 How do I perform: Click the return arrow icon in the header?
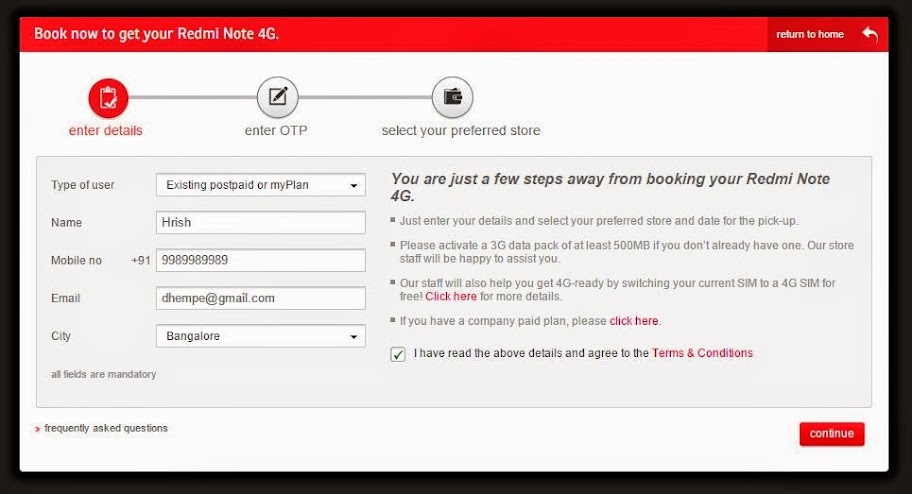pos(870,34)
